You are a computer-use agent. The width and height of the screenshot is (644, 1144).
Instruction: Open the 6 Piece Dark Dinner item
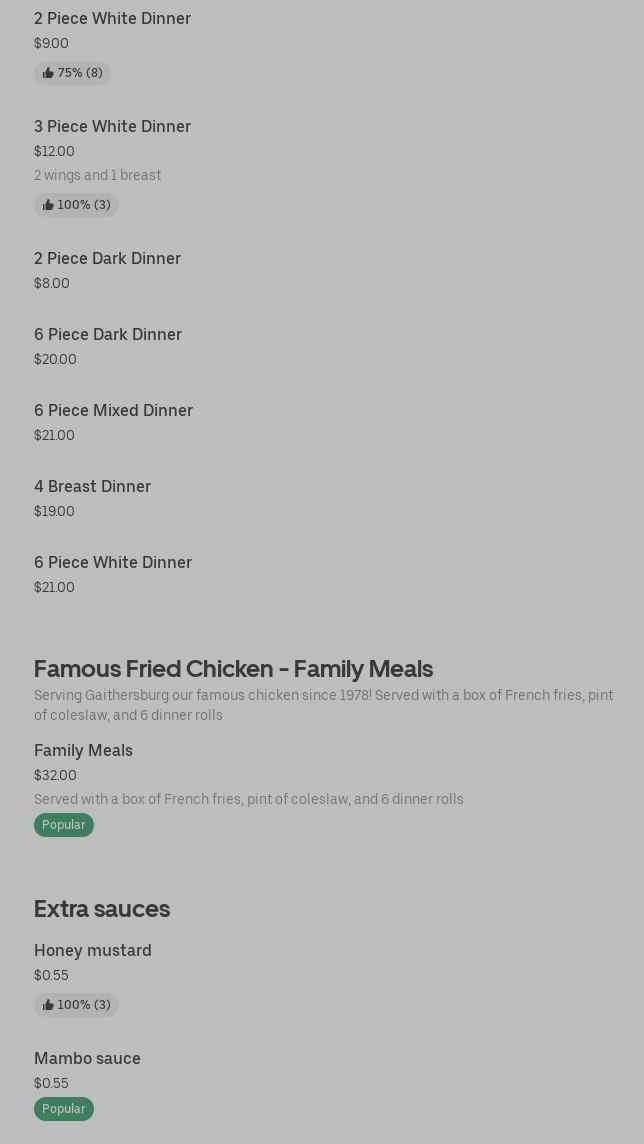tap(108, 334)
